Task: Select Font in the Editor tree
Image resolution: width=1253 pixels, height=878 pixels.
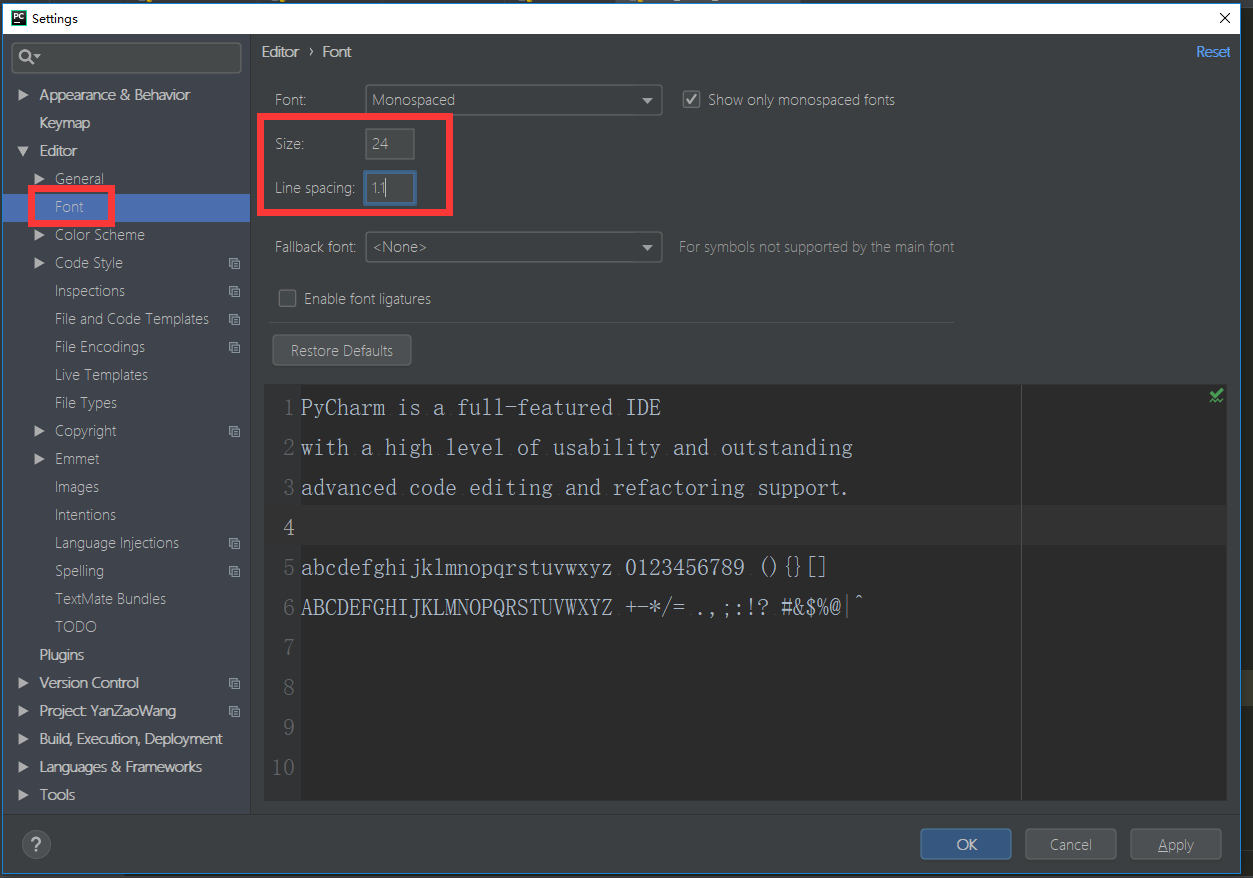Action: pyautogui.click(x=70, y=206)
